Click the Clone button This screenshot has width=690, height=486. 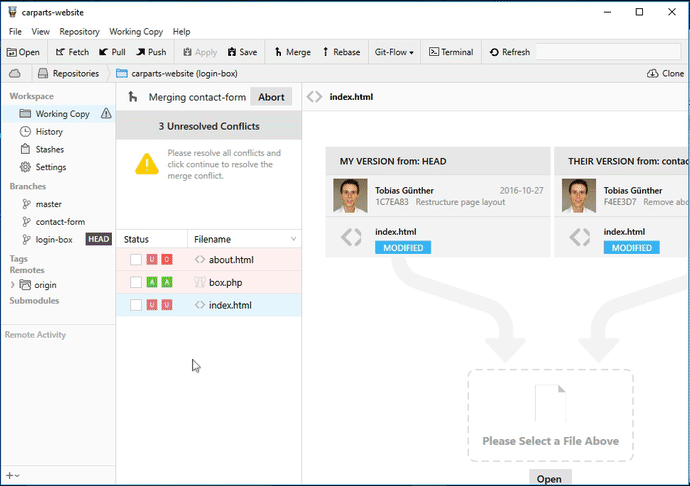tap(665, 73)
